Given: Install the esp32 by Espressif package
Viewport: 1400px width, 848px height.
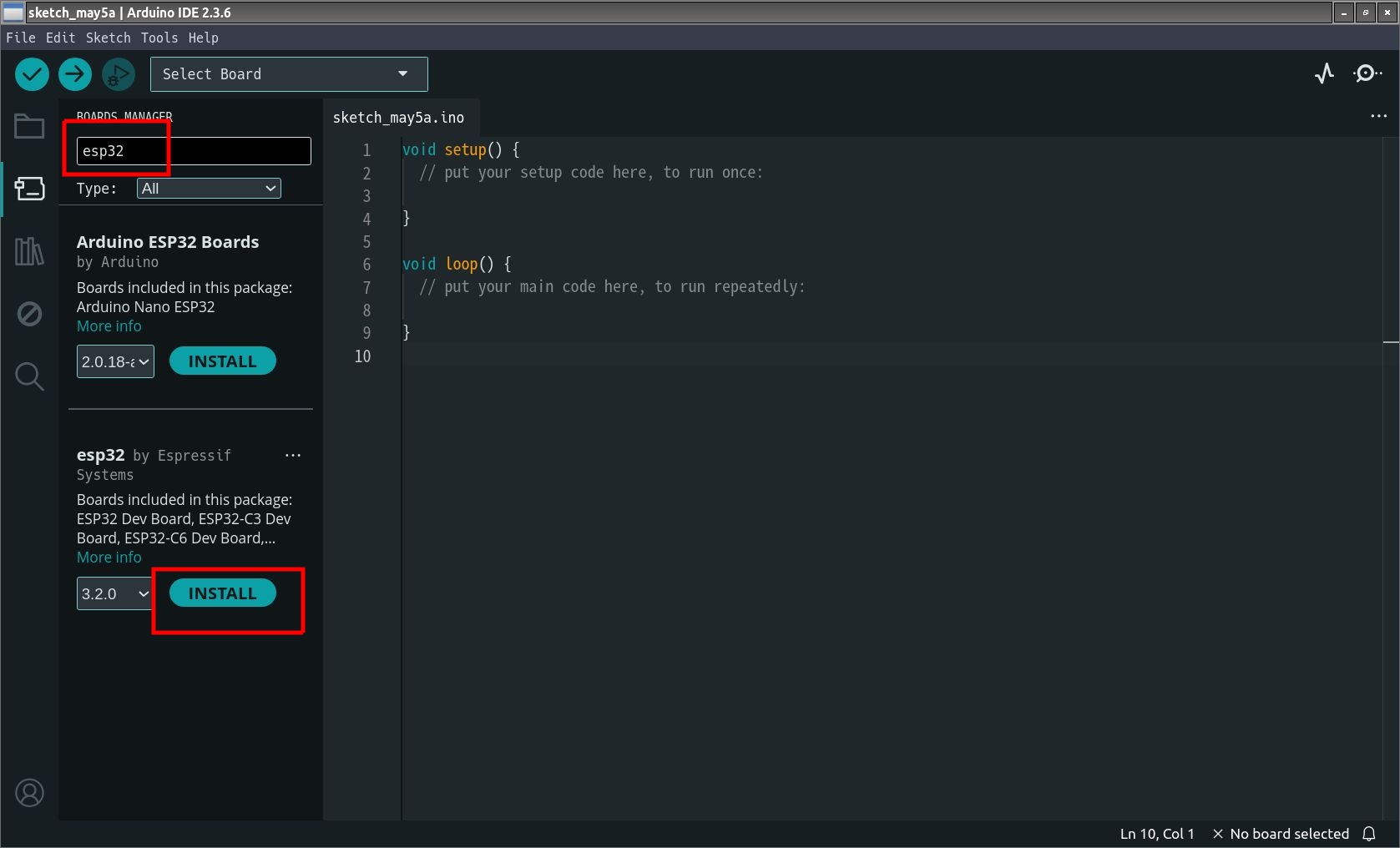Looking at the screenshot, I should pos(222,593).
